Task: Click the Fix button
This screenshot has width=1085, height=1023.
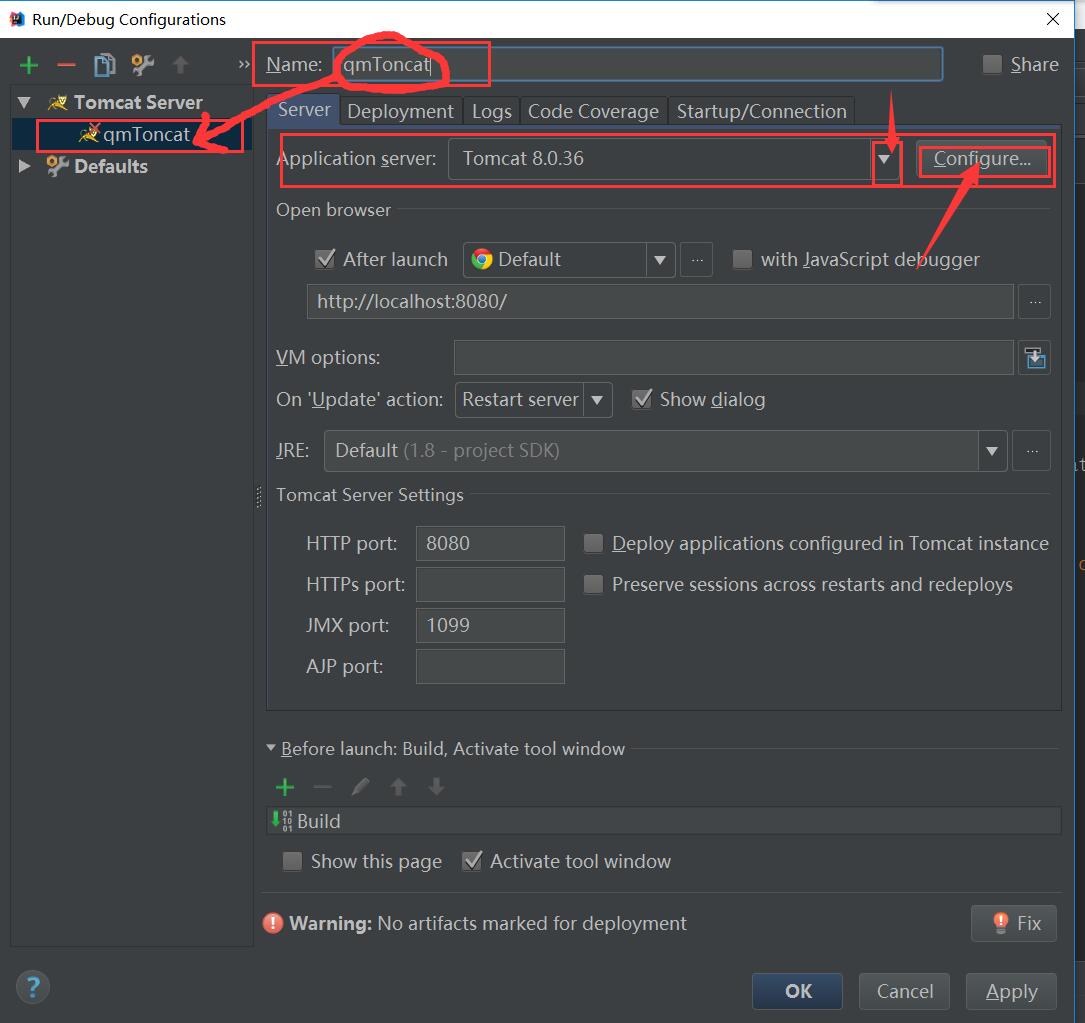Action: (x=1014, y=923)
